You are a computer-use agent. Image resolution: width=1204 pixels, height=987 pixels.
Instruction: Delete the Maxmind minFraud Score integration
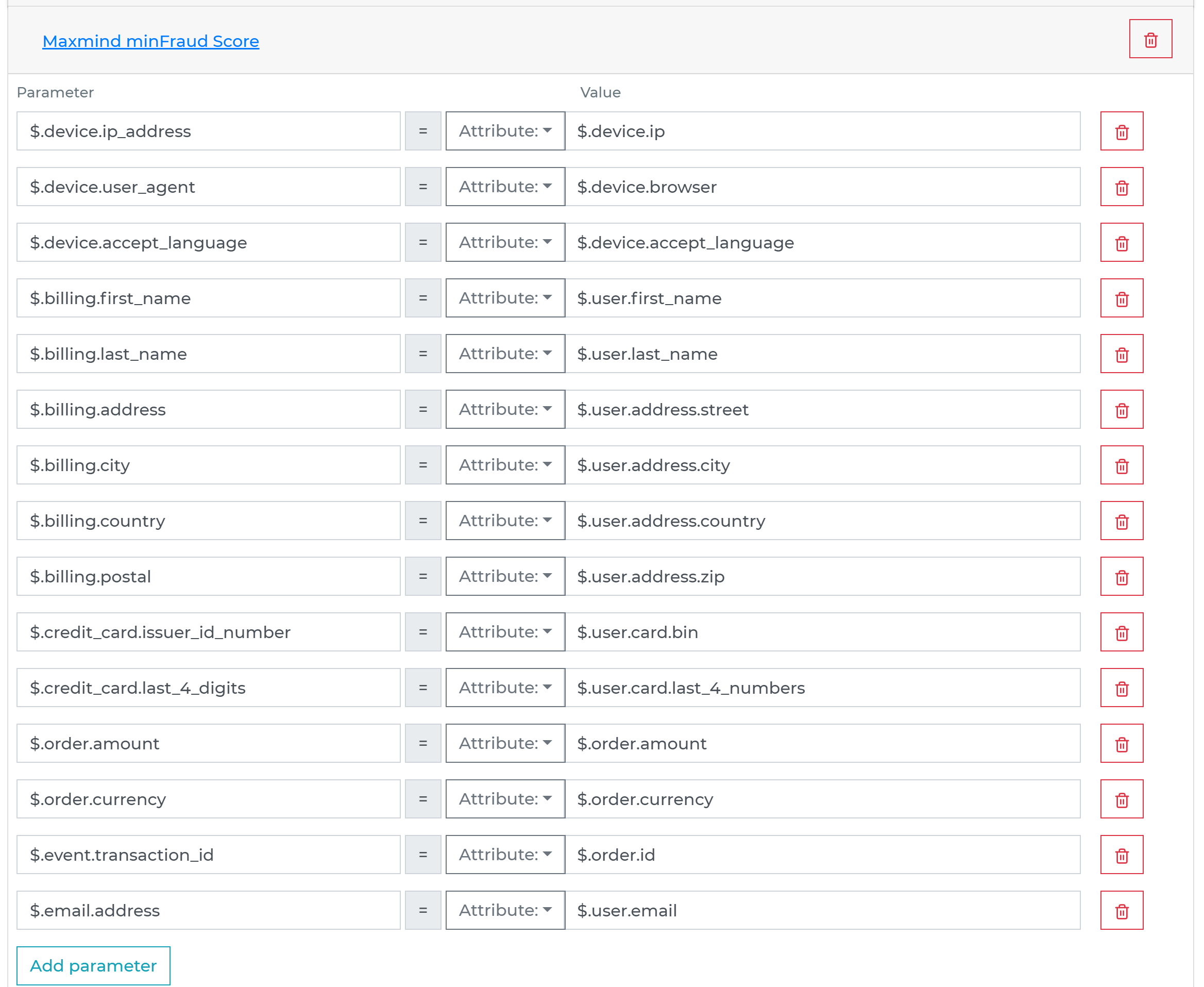coord(1150,39)
